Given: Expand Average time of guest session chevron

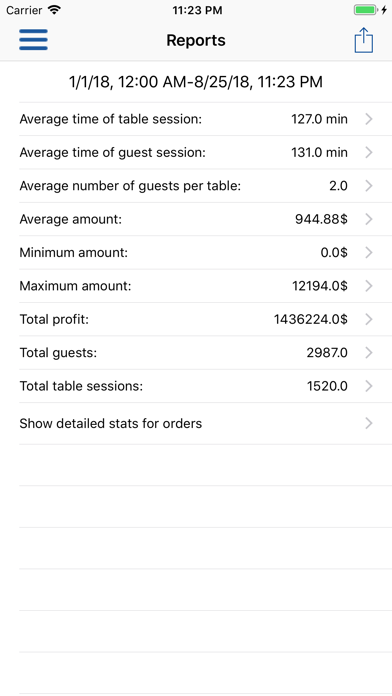Looking at the screenshot, I should coord(368,152).
